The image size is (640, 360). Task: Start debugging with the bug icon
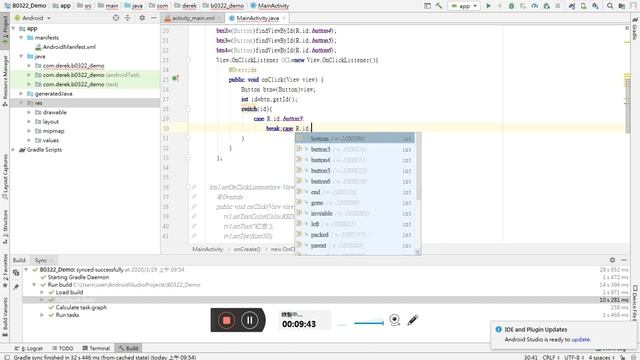[511, 6]
